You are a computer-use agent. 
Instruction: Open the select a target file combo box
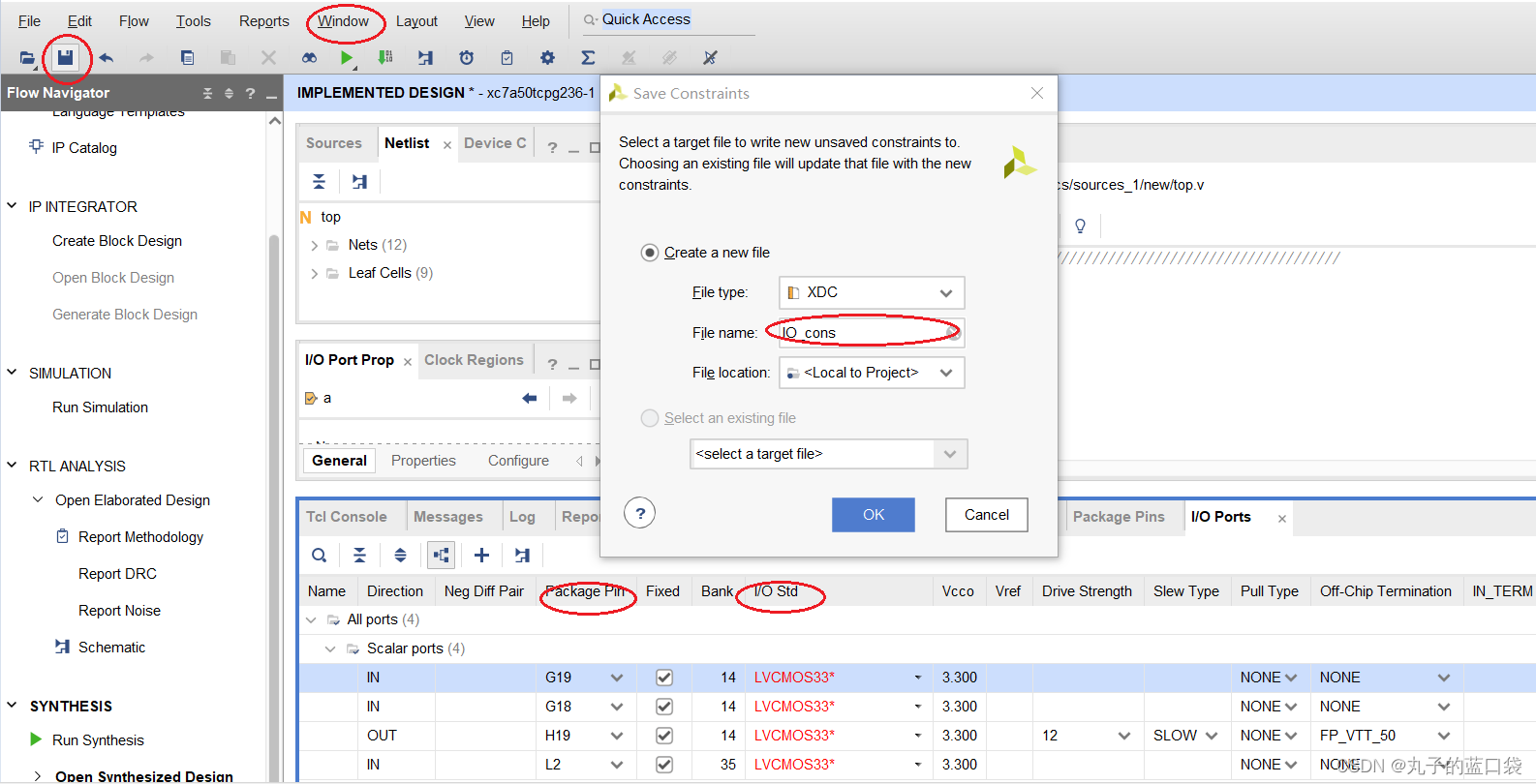click(x=828, y=454)
